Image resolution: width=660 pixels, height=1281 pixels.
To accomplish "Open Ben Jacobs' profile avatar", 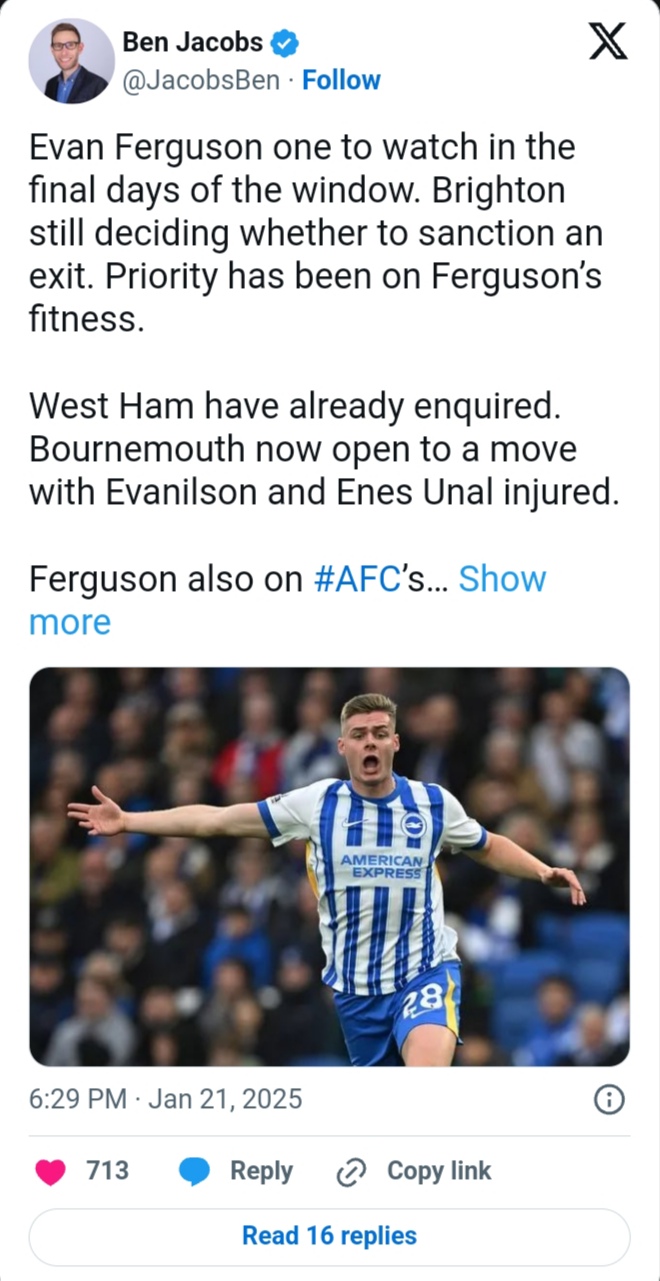I will pos(71,60).
